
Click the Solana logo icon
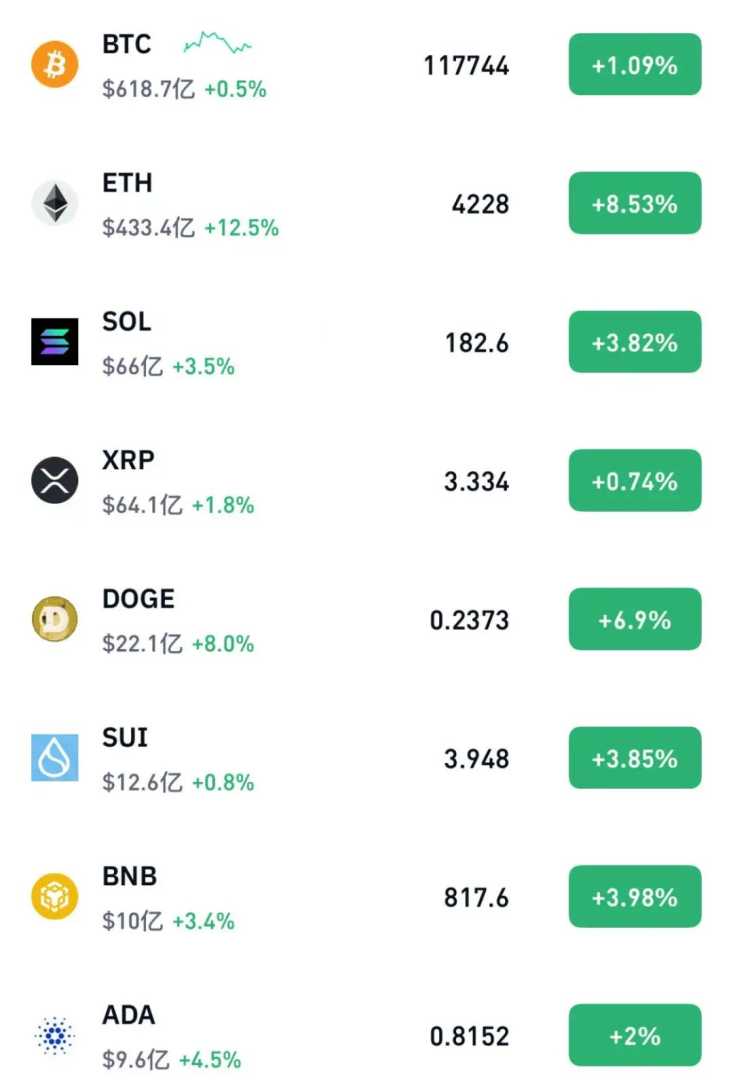tap(55, 342)
